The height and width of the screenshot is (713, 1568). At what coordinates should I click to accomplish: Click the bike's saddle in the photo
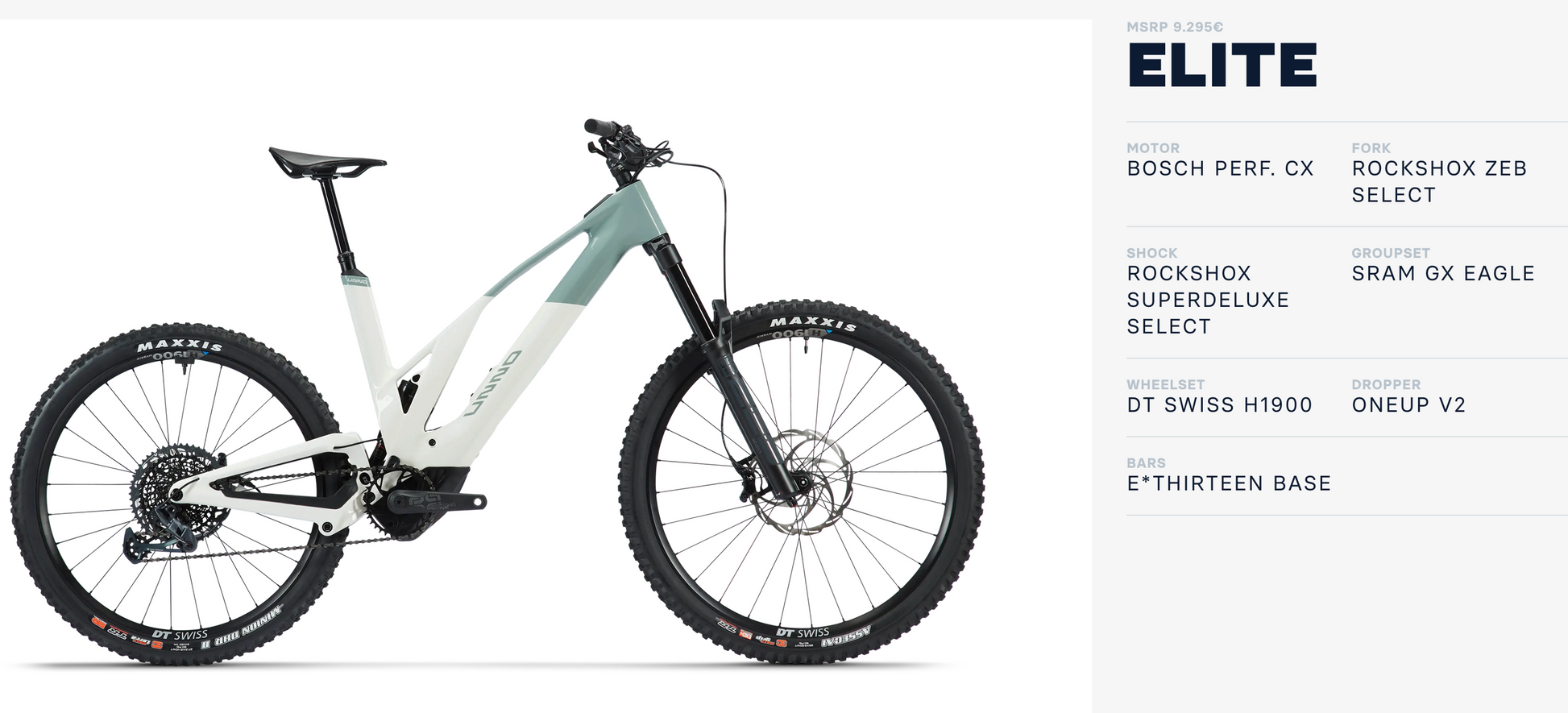click(326, 162)
